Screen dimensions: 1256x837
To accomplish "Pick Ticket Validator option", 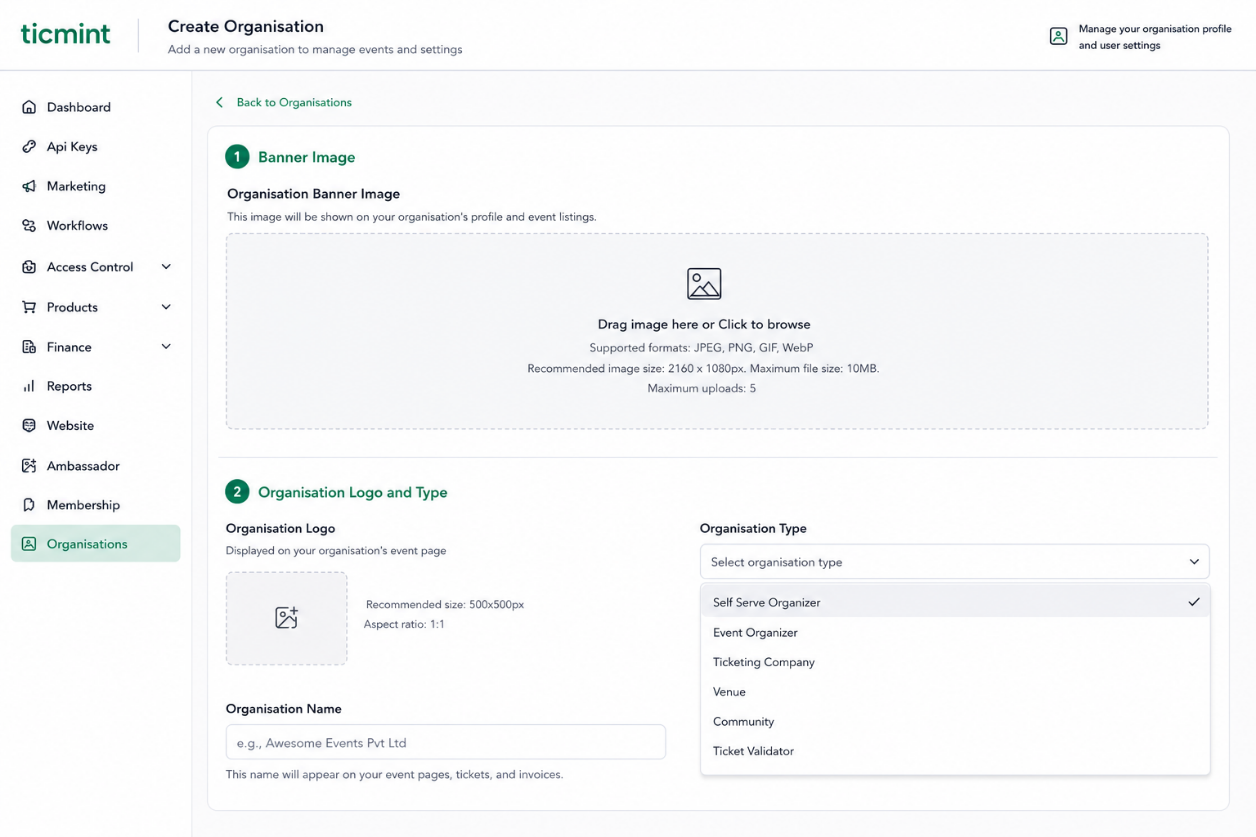I will [955, 751].
